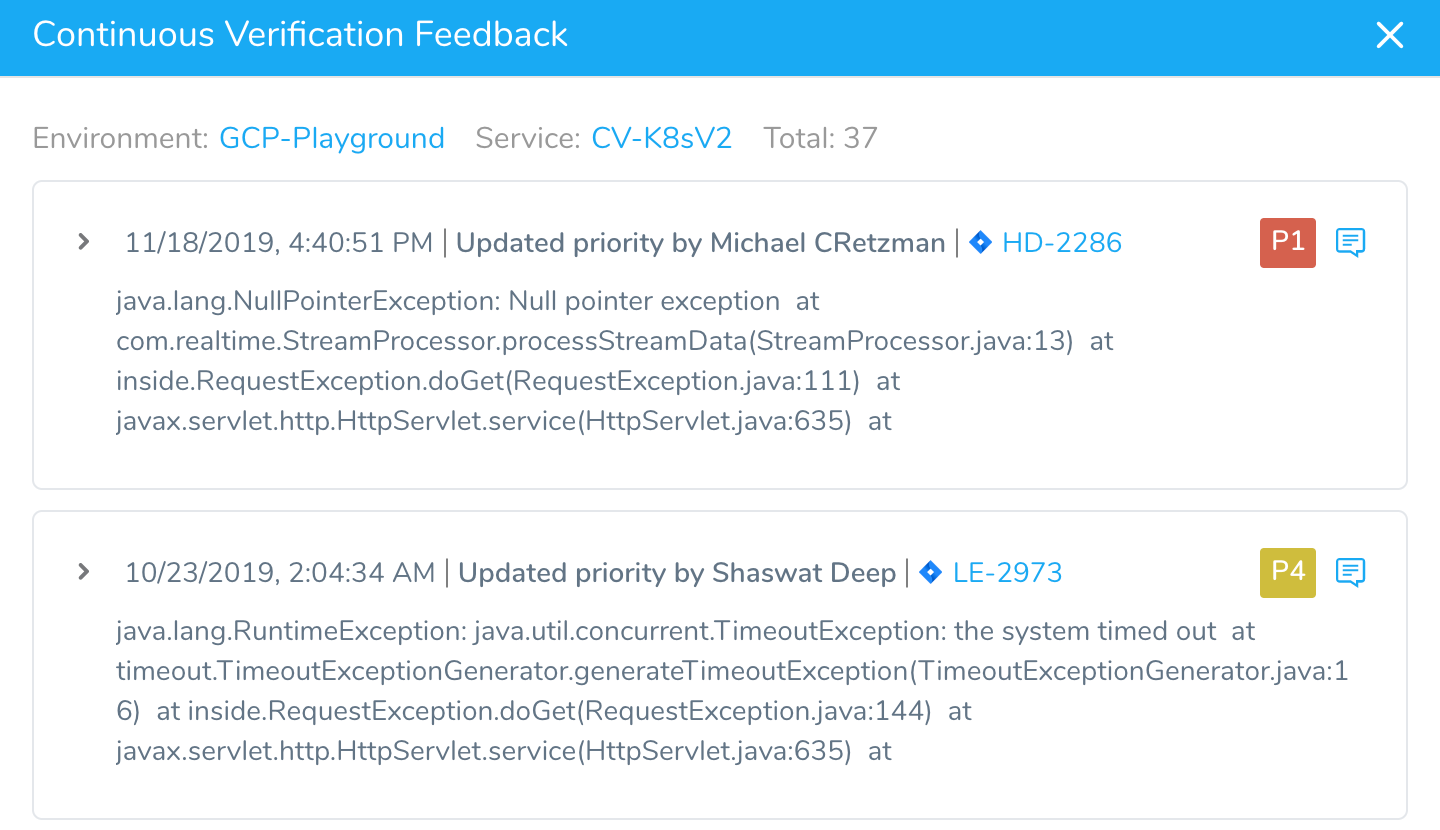1440x830 pixels.
Task: Click the red P1 priority badge
Action: [x=1288, y=242]
